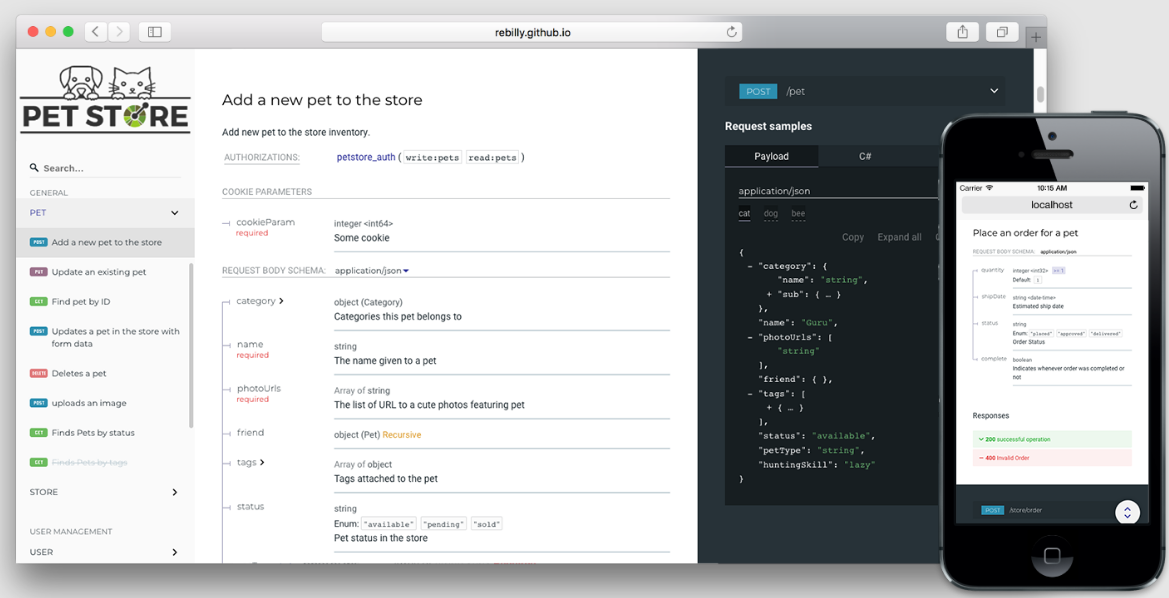
Task: Expand the STORE sidebar section
Action: click(x=174, y=492)
